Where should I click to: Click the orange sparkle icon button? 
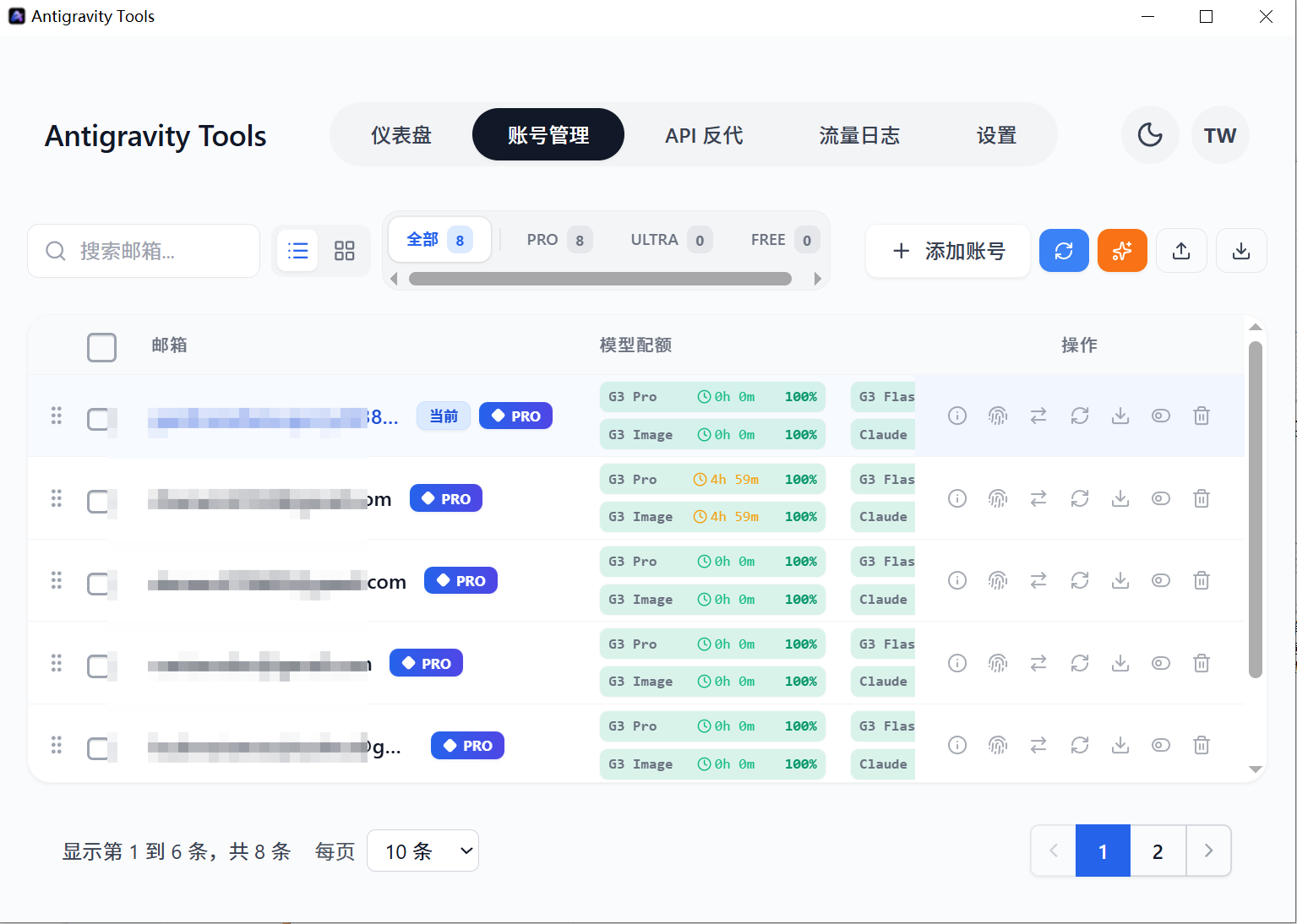click(x=1121, y=251)
